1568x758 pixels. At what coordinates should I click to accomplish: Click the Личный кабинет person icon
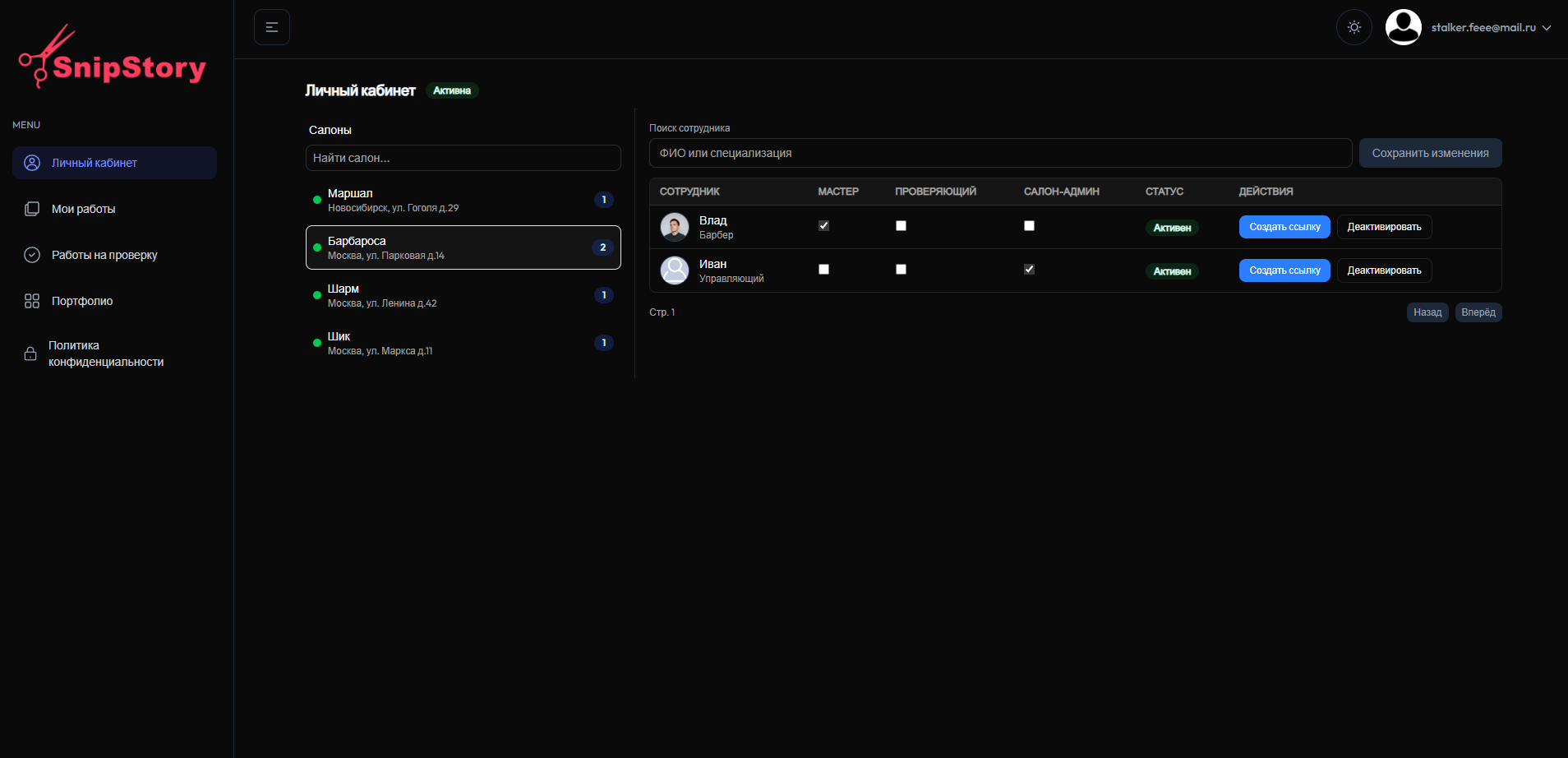pos(32,163)
